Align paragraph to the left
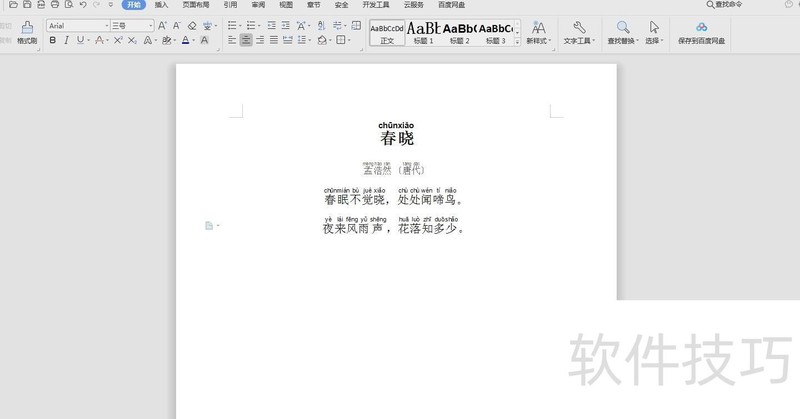 (x=232, y=40)
